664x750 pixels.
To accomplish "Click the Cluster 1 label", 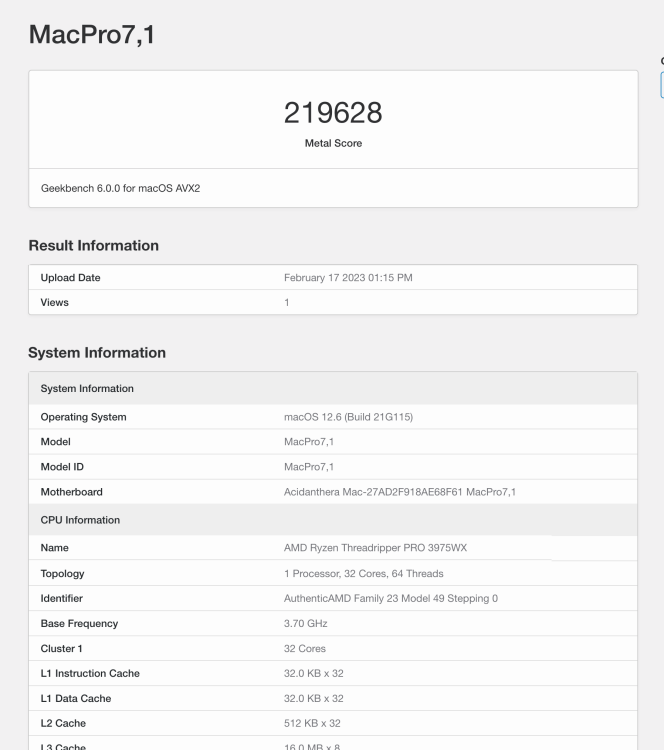I will 62,649.
